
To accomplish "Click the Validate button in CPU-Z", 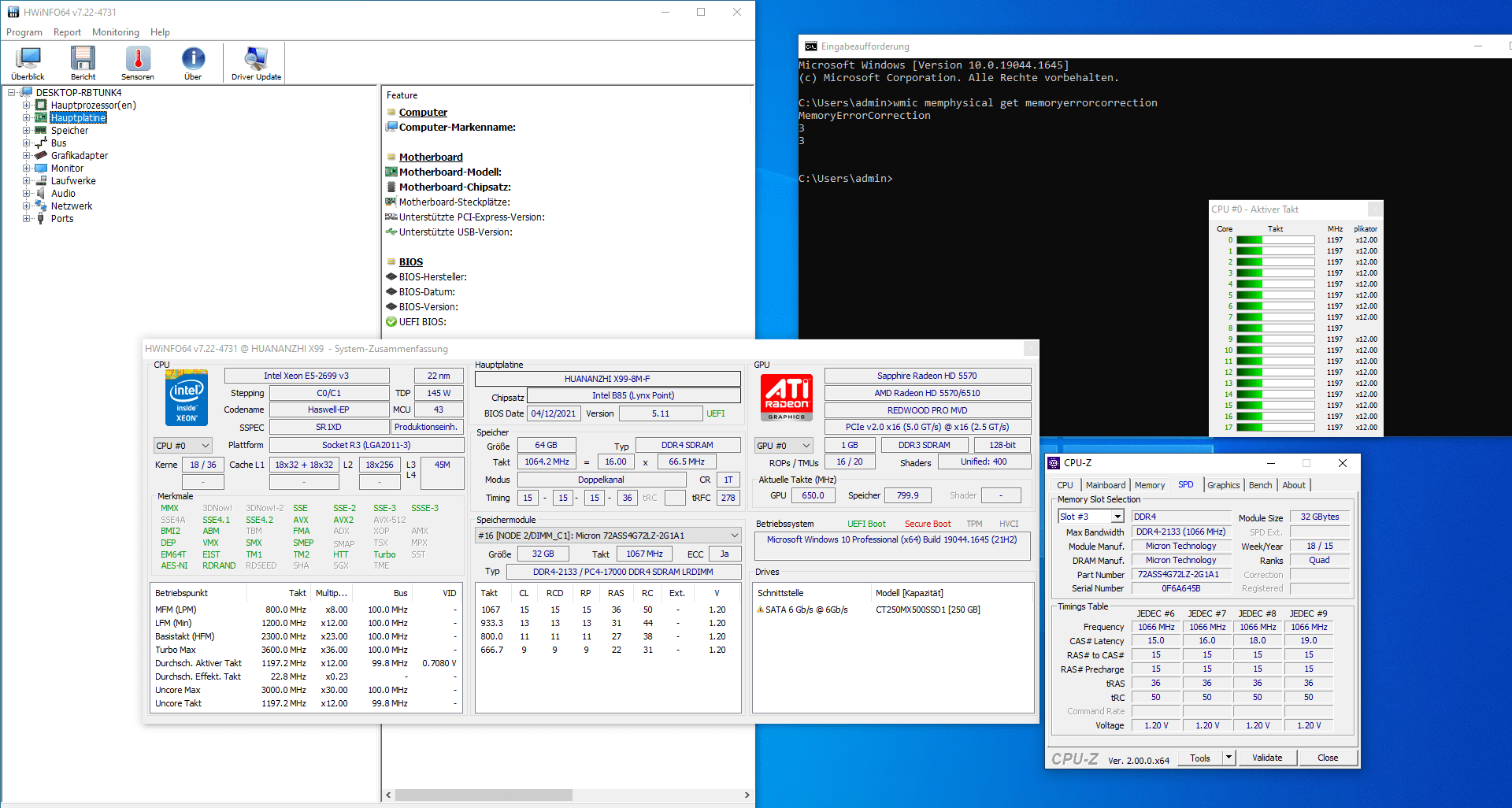I will [1267, 758].
